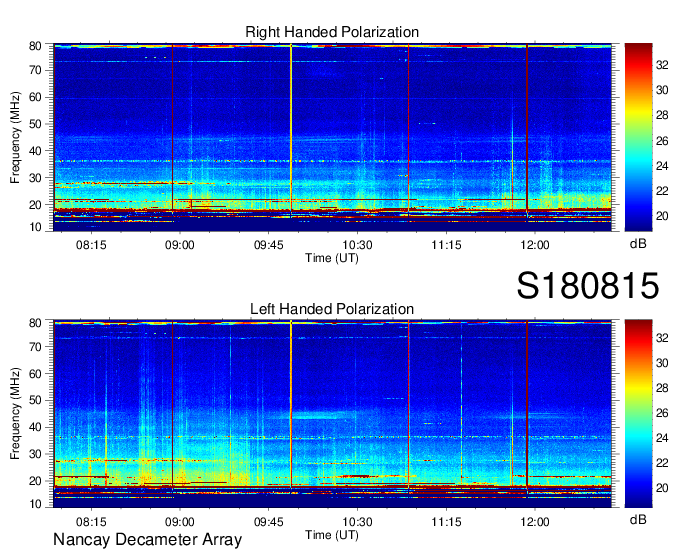Click the bottom plot's 60 MHz frequency label
The image size is (680, 552).
click(x=35, y=373)
